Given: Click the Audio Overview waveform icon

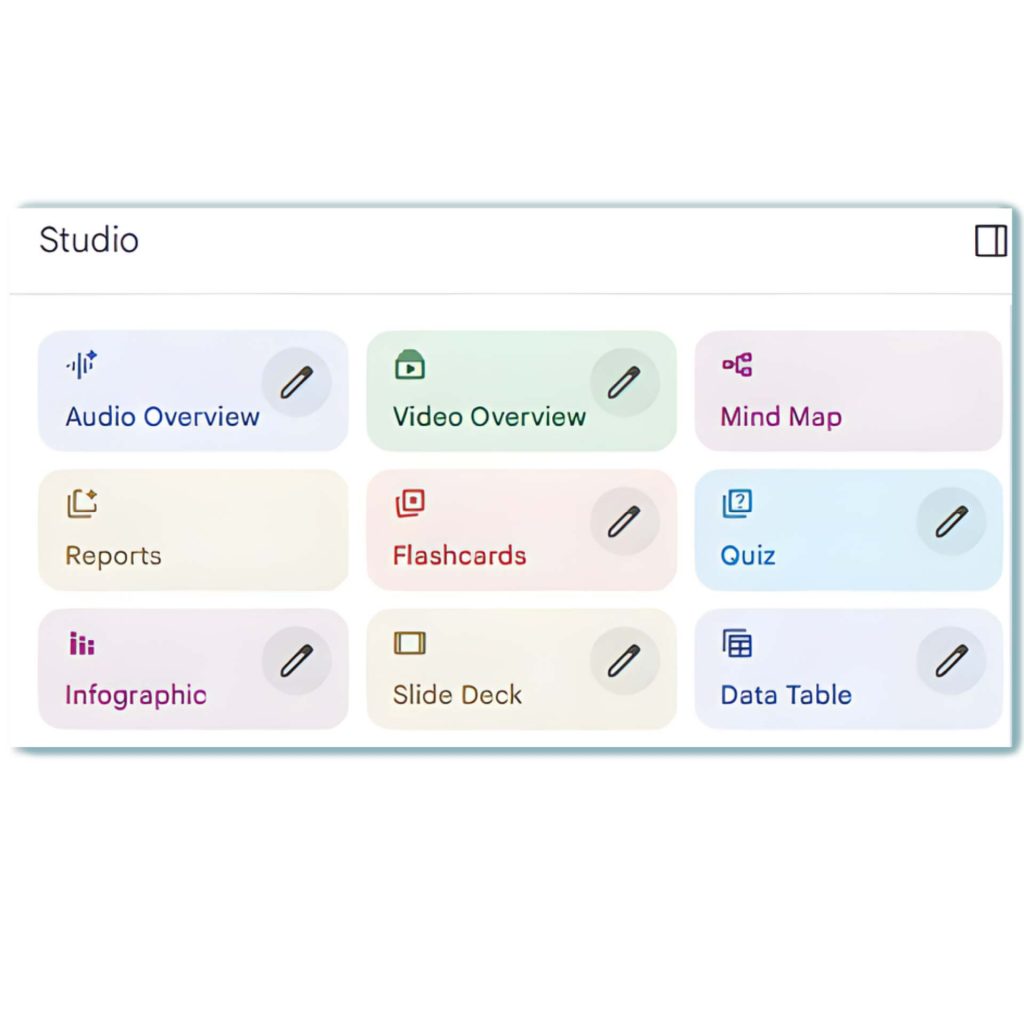Looking at the screenshot, I should click(x=81, y=365).
